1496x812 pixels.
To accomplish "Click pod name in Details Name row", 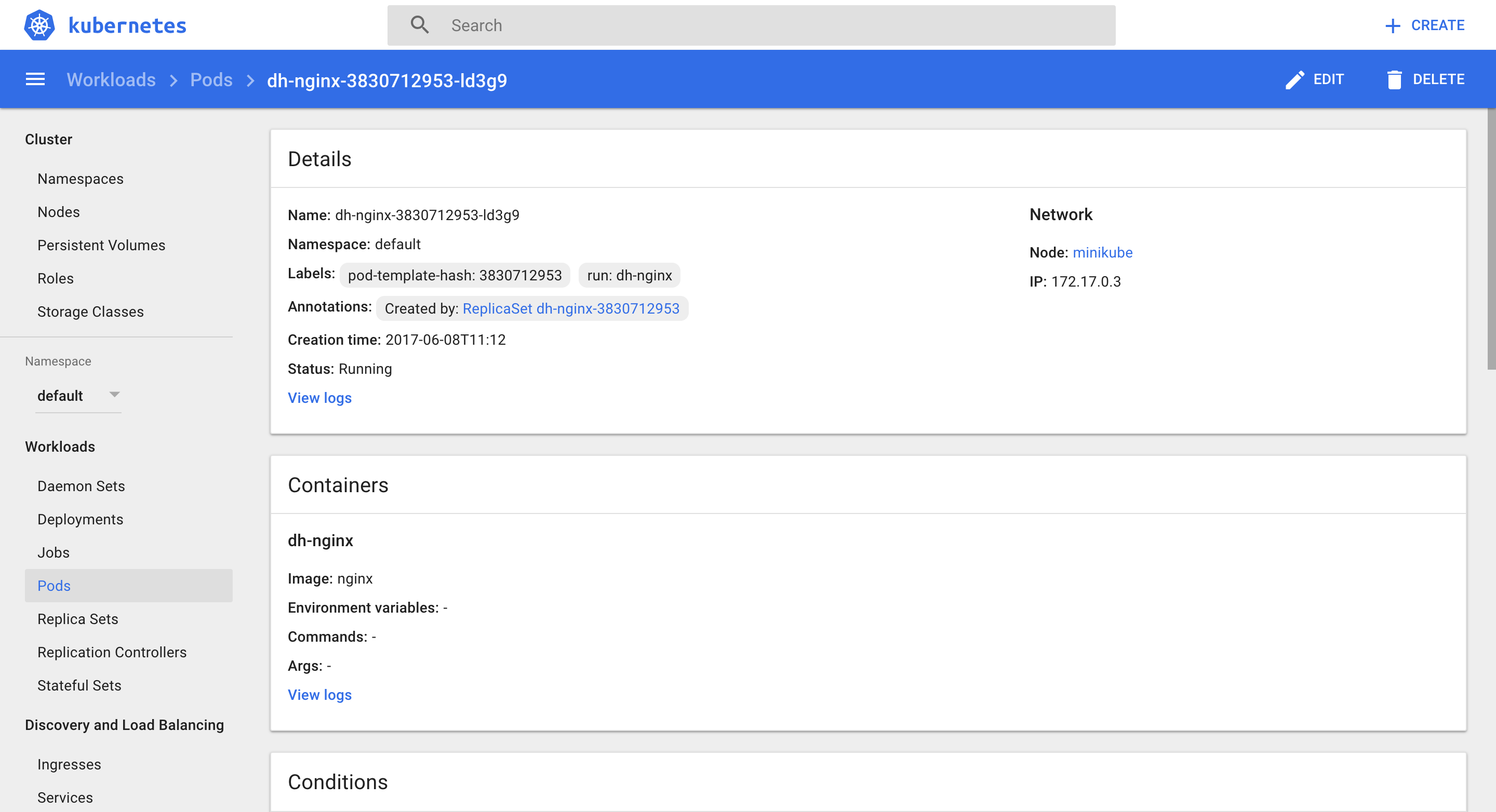I will [427, 215].
